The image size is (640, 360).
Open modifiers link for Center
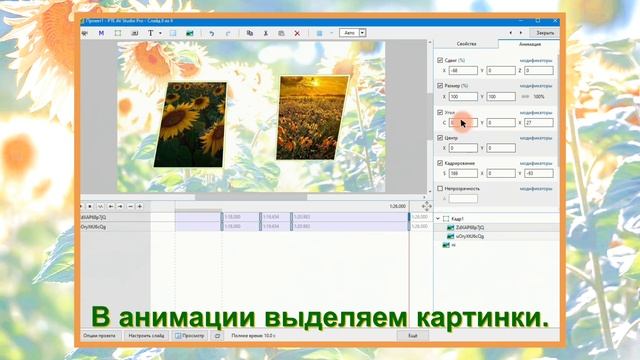536,138
